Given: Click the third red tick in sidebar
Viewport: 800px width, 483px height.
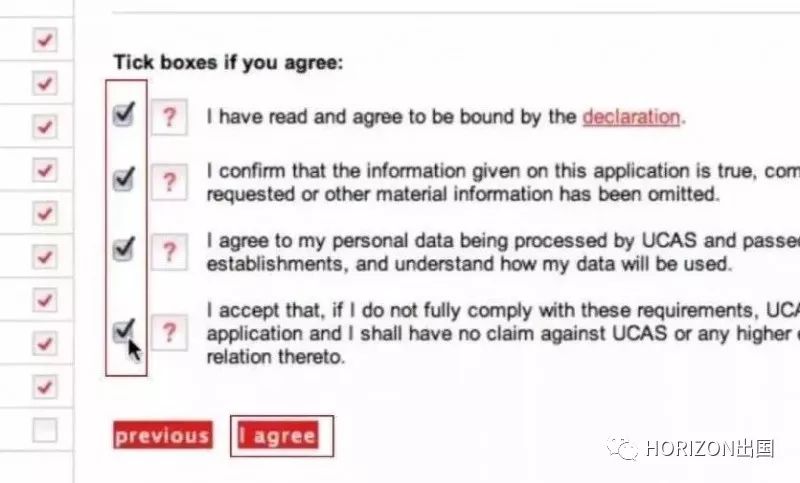Looking at the screenshot, I should [45, 126].
